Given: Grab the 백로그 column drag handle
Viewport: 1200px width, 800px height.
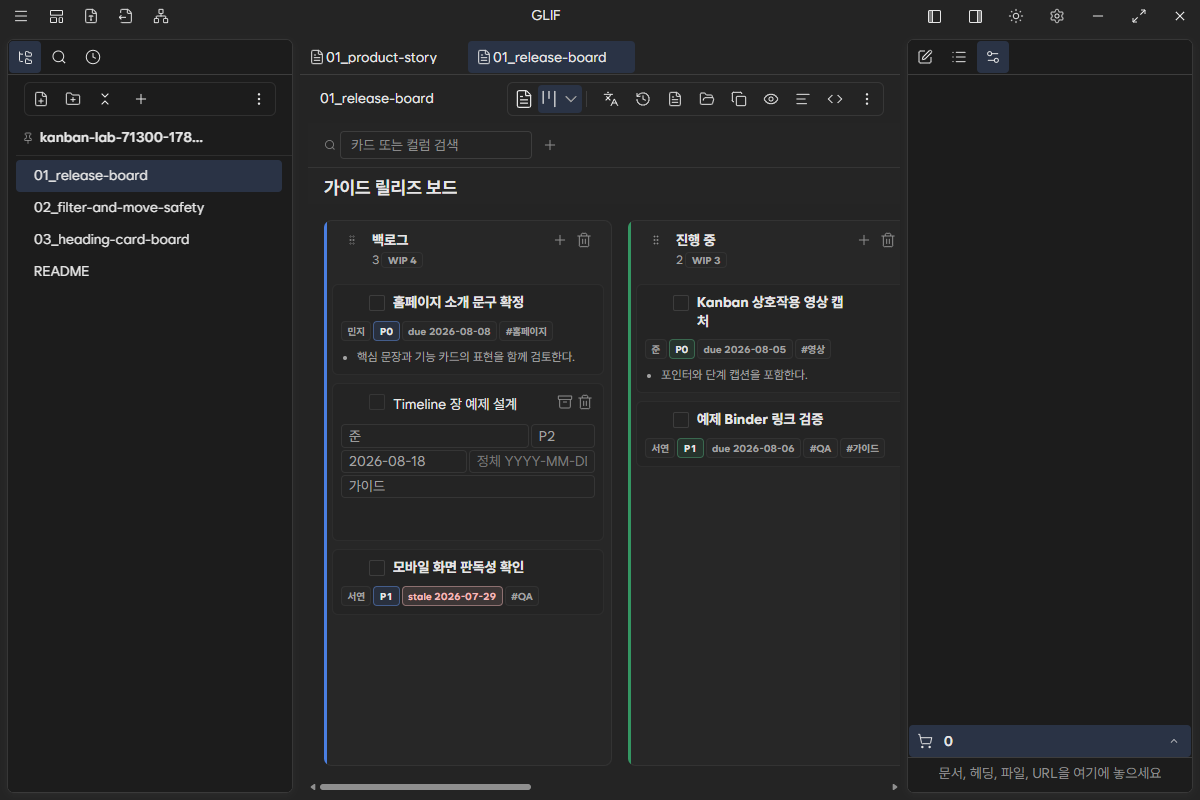Looking at the screenshot, I should tap(351, 240).
